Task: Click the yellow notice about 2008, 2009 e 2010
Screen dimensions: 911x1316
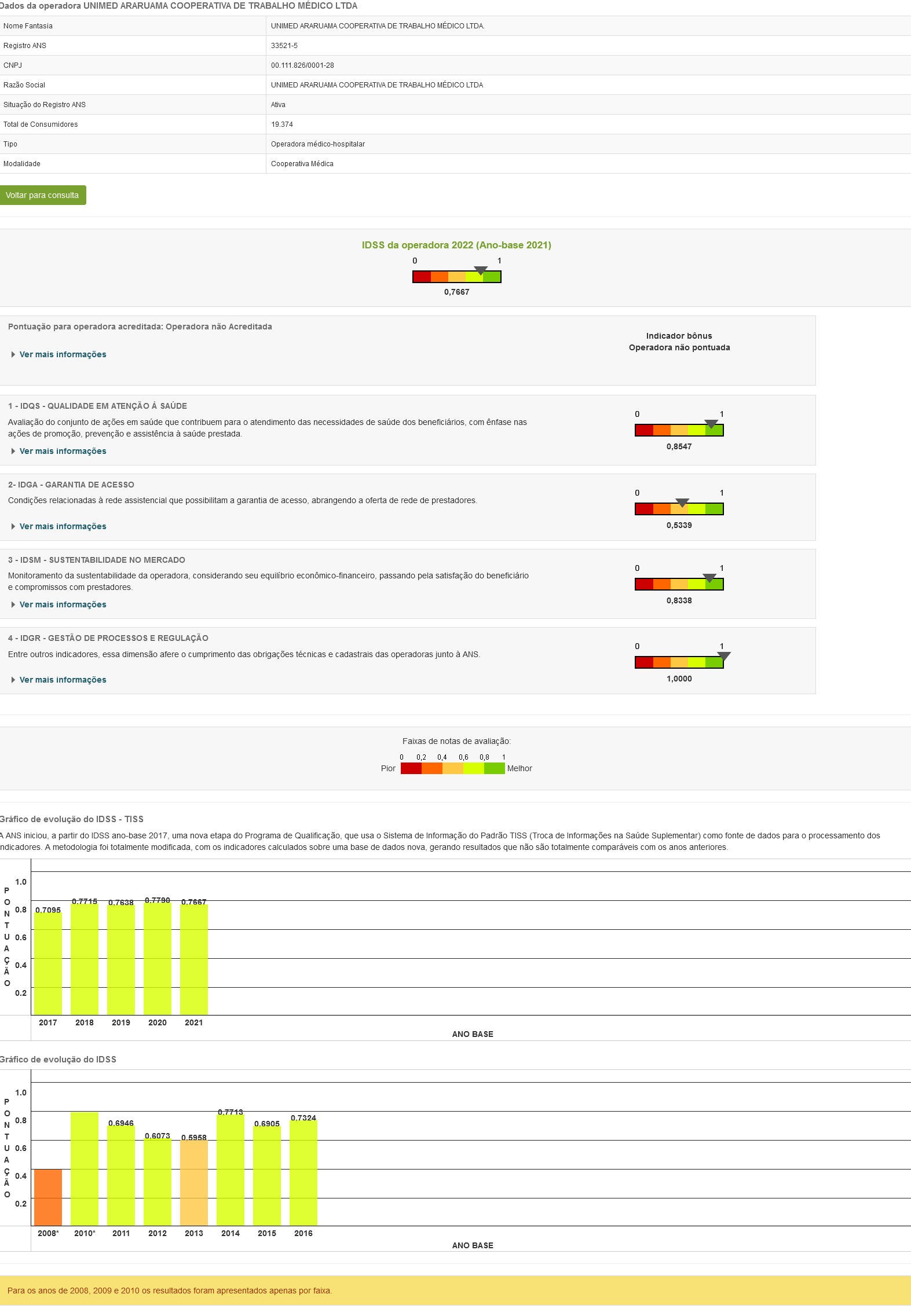Action: tap(455, 1291)
